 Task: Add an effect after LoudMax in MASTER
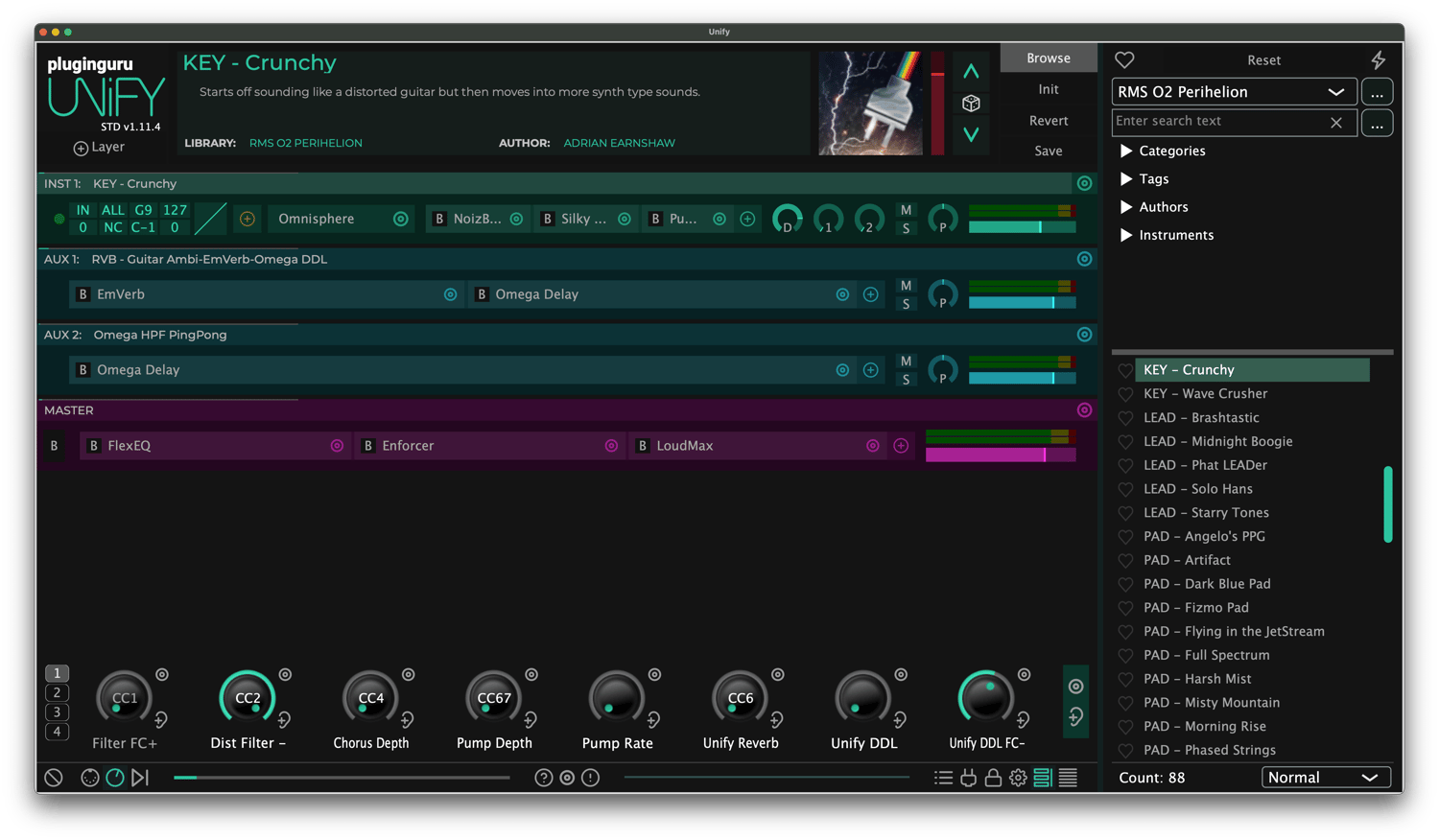(x=901, y=446)
